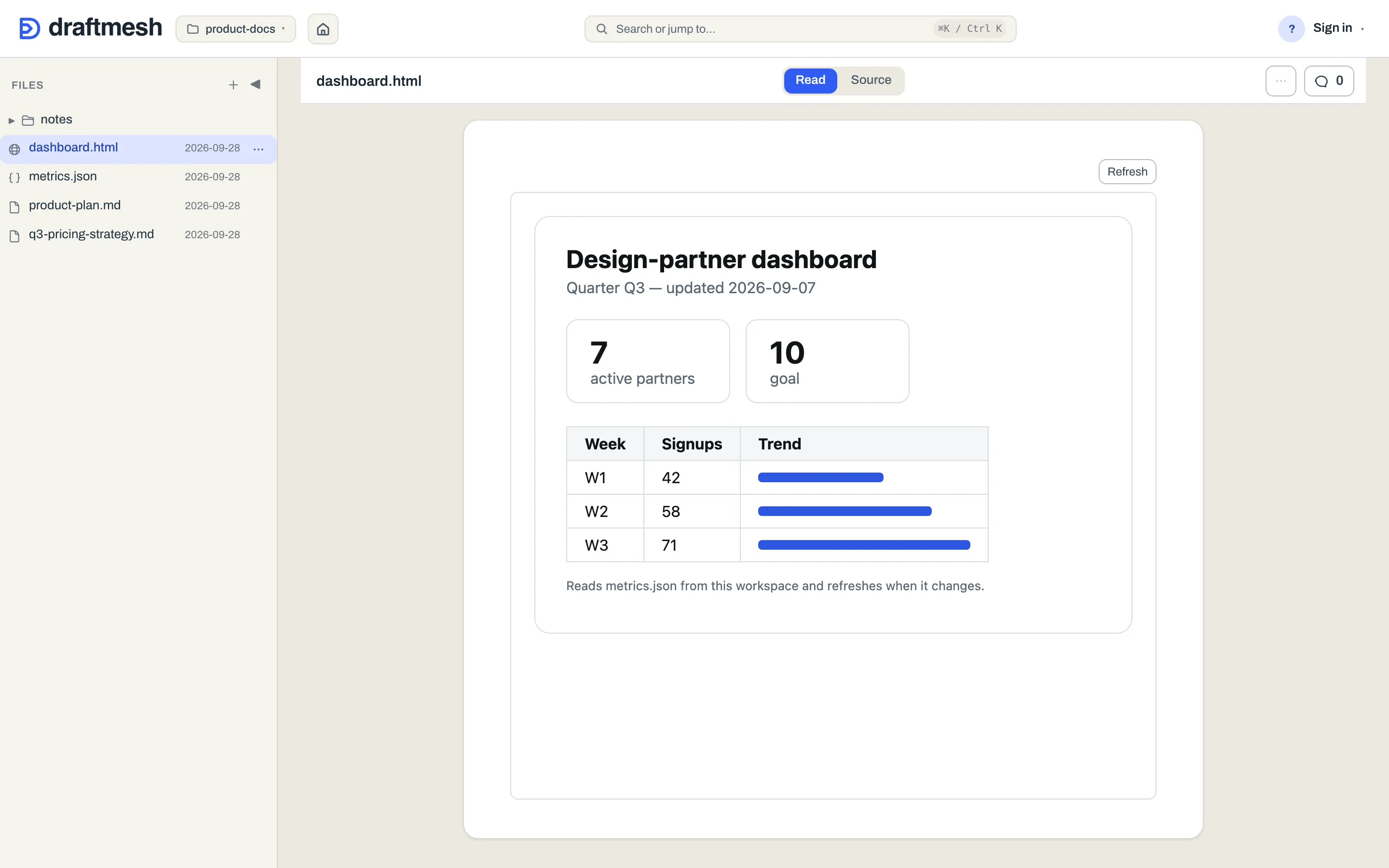Go to the home icon button
Image resolution: width=1389 pixels, height=868 pixels.
(323, 29)
